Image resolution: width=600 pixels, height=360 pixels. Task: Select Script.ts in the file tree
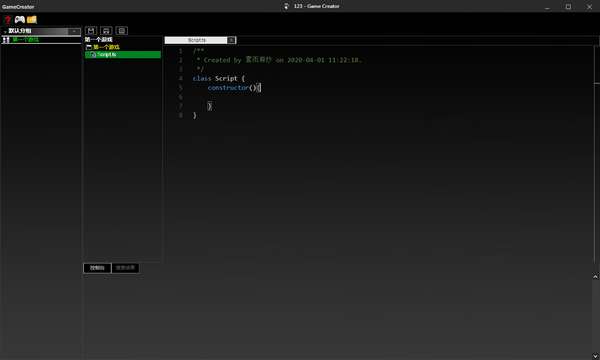(x=123, y=55)
